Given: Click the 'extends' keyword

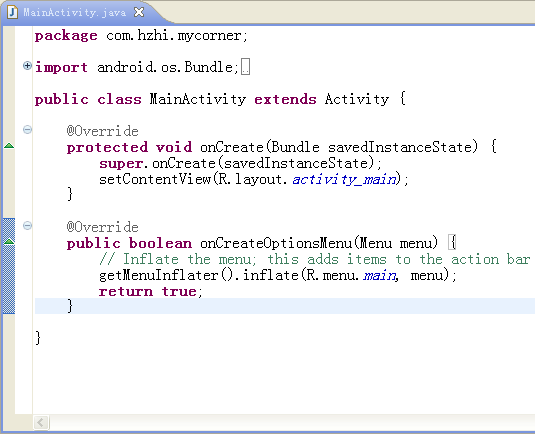Looking at the screenshot, I should pos(285,99).
